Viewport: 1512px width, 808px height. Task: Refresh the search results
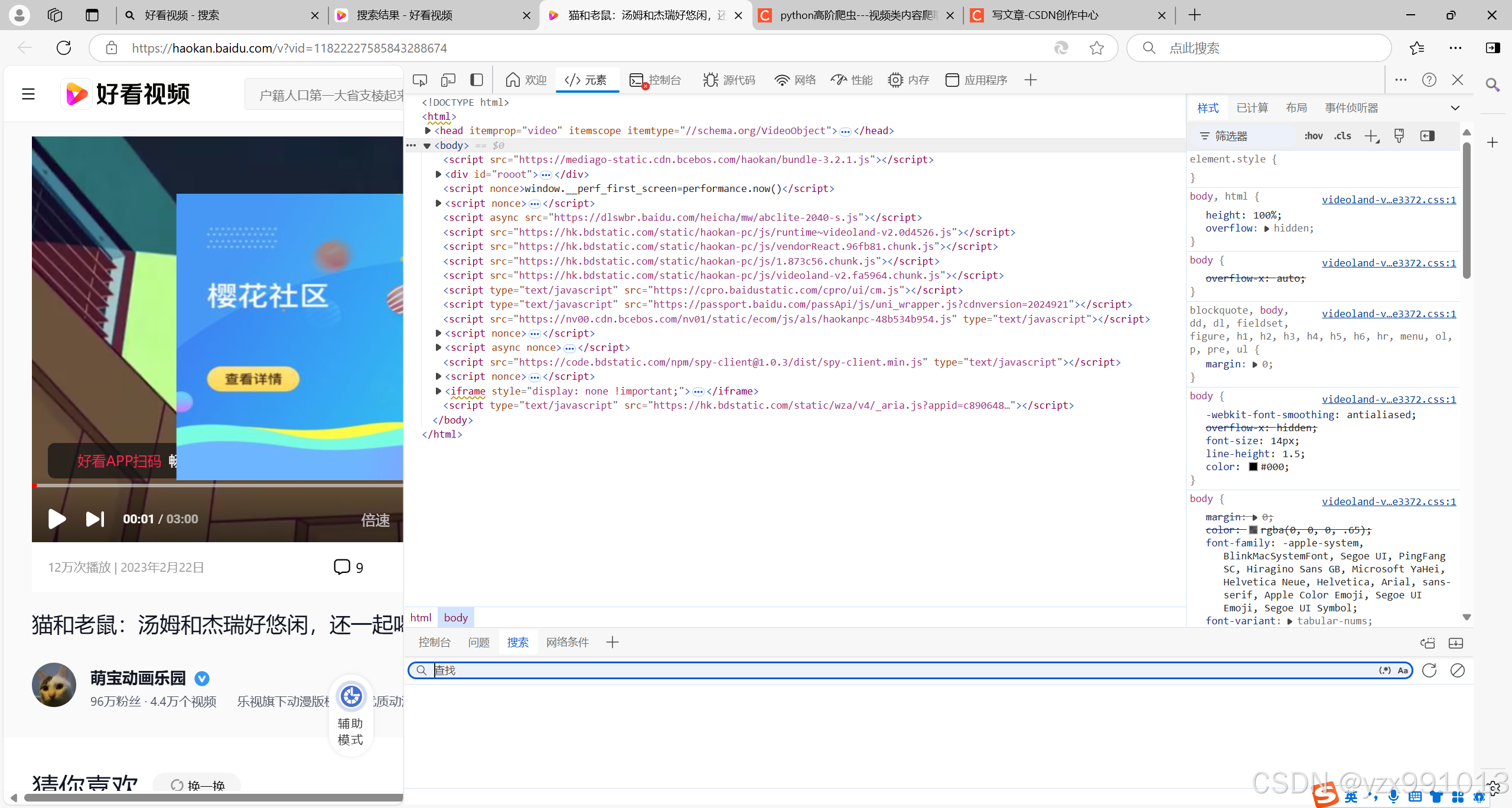[1429, 670]
